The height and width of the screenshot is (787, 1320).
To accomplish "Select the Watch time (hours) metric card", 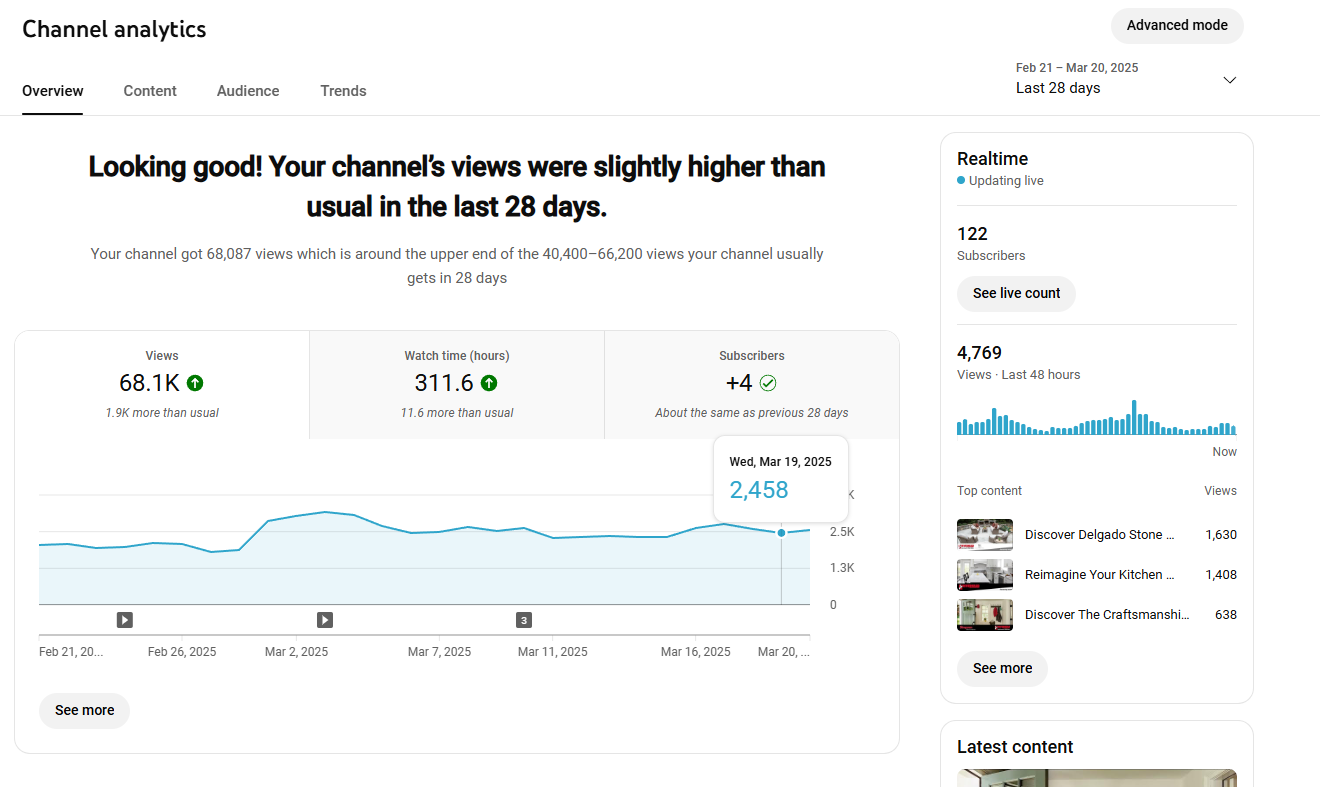I will coord(457,385).
